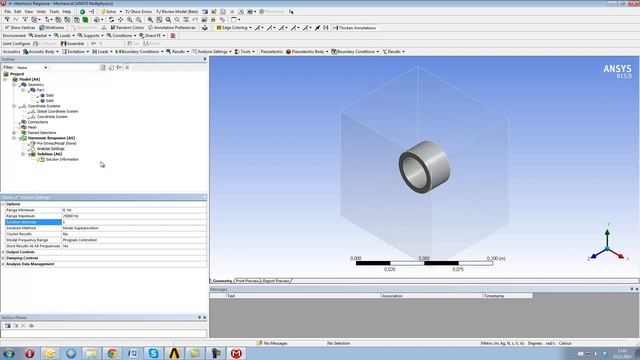Open the Tools menu
Image resolution: width=640 pixels, height=360 pixels.
(x=54, y=12)
